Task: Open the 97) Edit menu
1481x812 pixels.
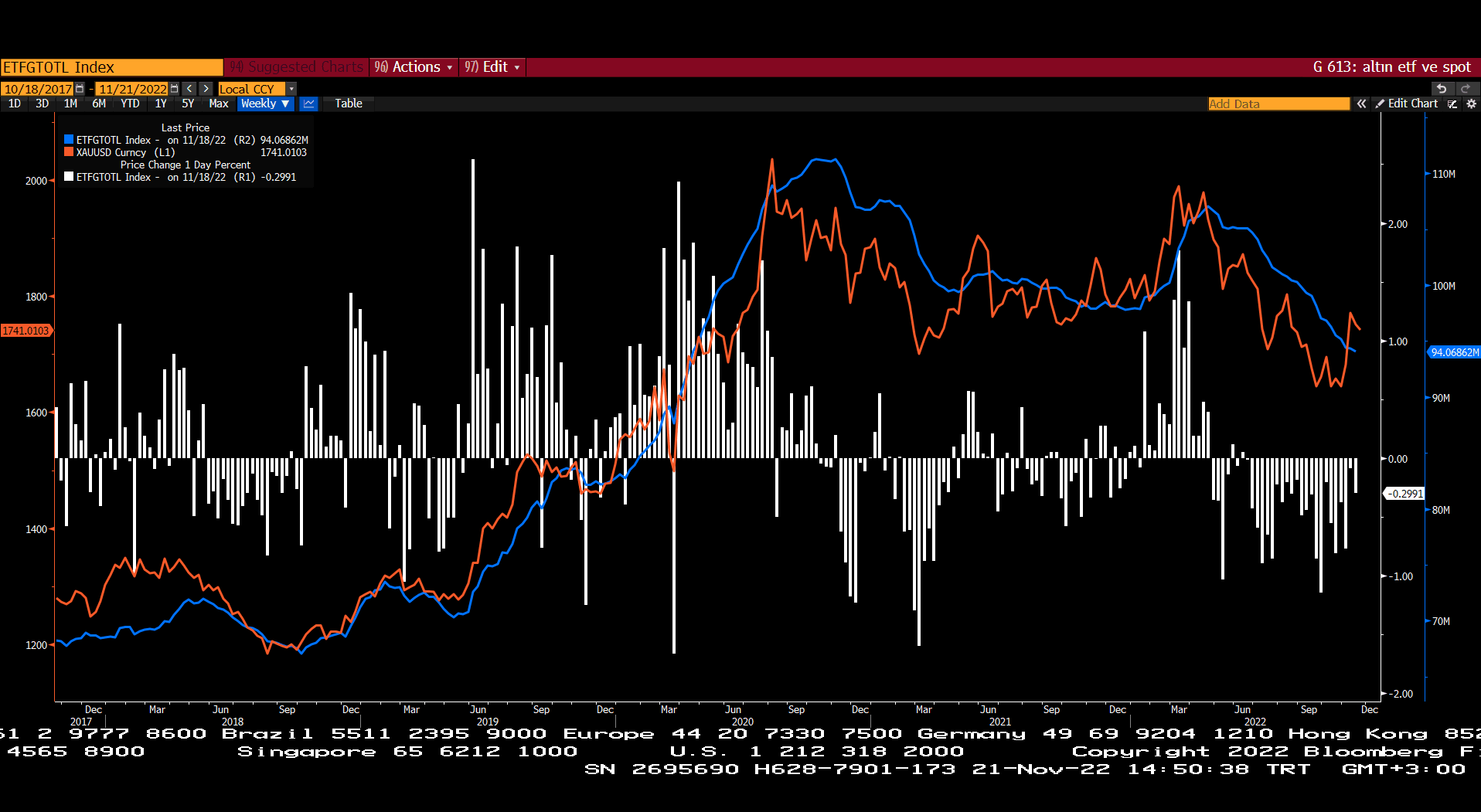Action: coord(492,67)
